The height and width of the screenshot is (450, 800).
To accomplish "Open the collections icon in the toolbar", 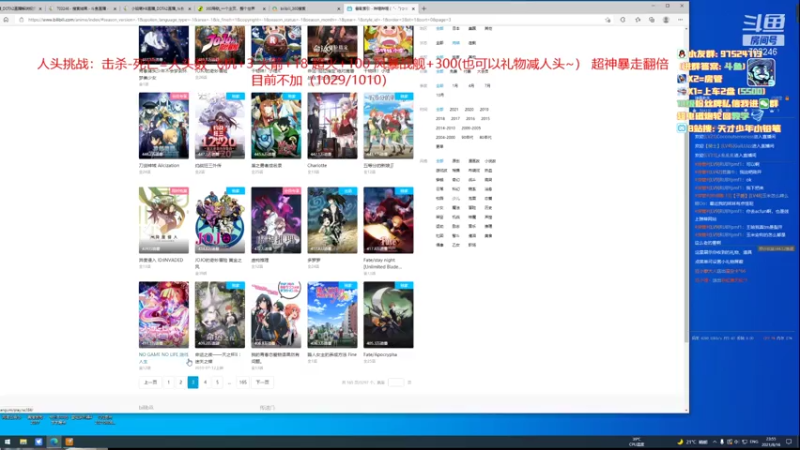I will (652, 20).
